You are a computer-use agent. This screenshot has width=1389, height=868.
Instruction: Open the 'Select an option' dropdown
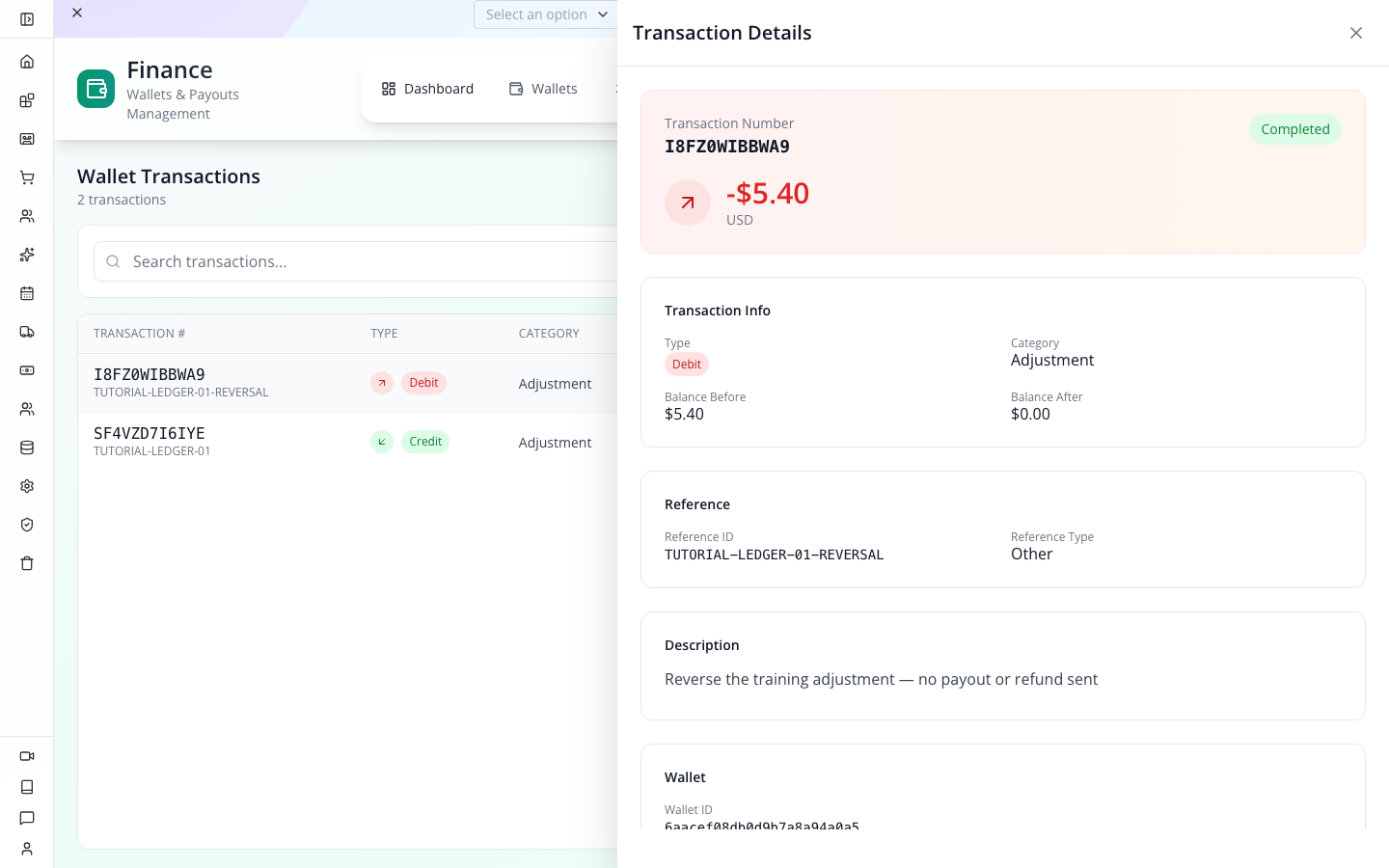pyautogui.click(x=546, y=14)
